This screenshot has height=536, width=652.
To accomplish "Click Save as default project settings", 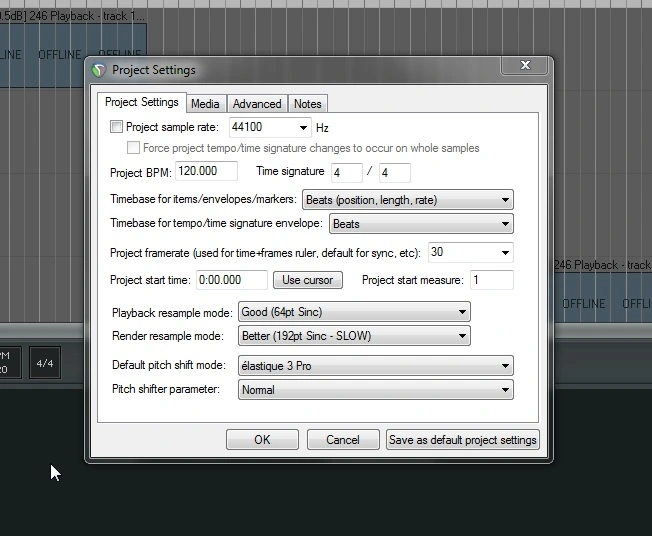I will [x=463, y=440].
